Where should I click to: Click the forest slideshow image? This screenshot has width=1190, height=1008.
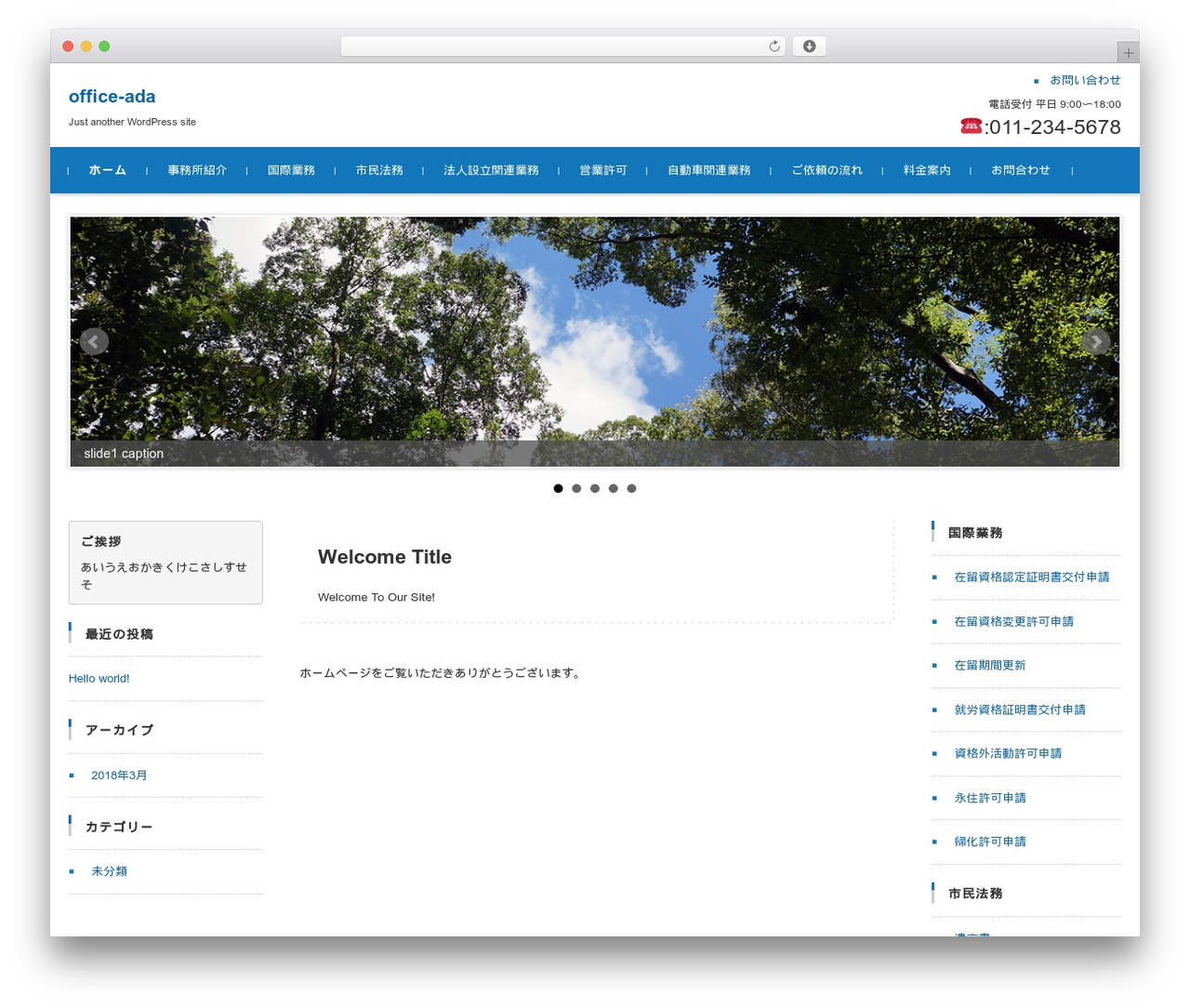coord(595,341)
